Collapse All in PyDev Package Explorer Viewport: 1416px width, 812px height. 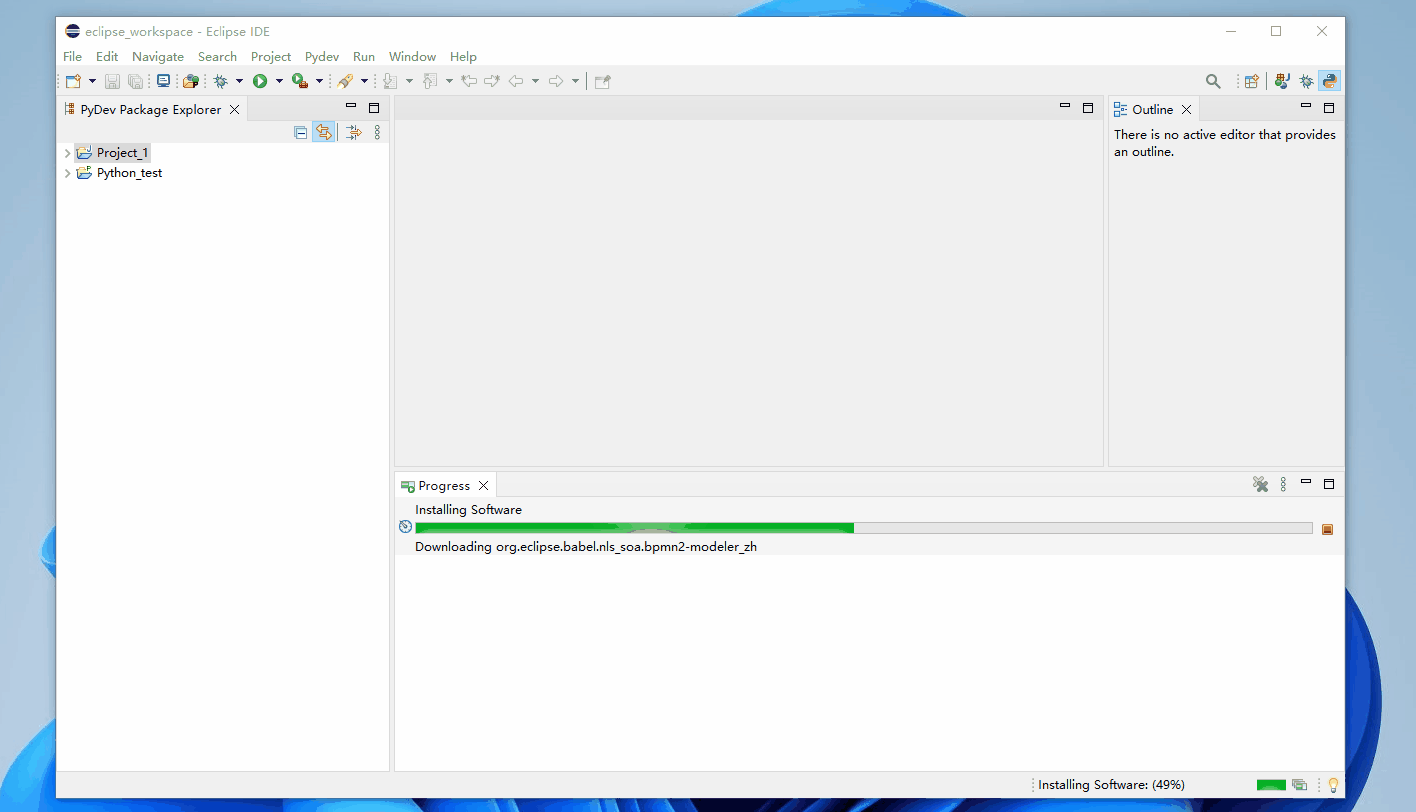301,132
